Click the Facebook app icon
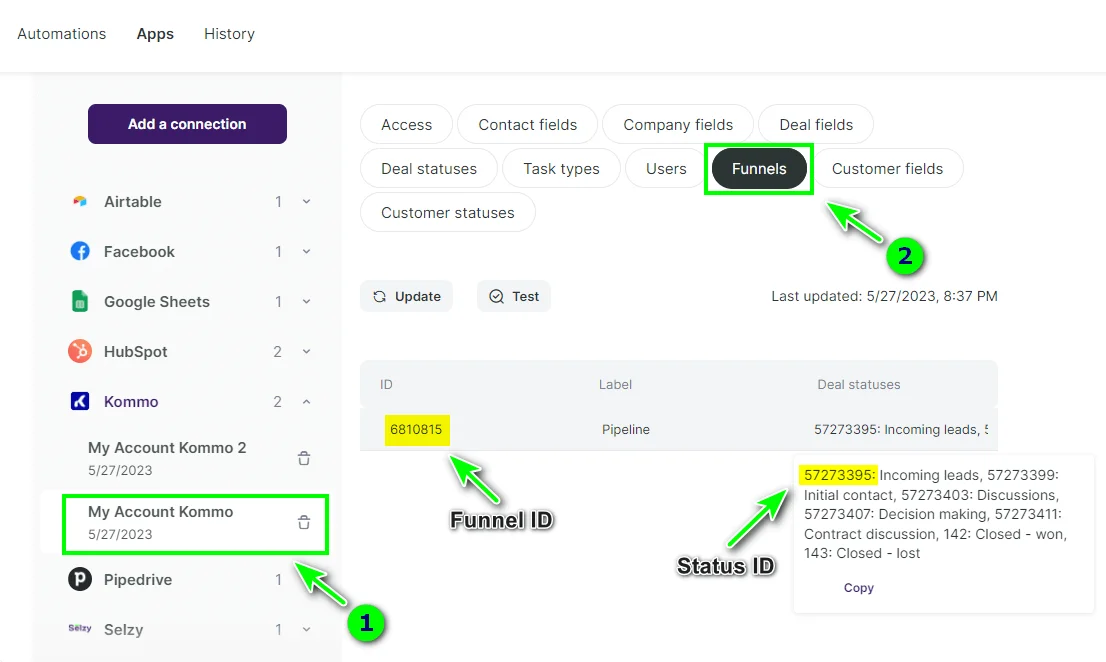This screenshot has width=1106, height=662. [80, 251]
